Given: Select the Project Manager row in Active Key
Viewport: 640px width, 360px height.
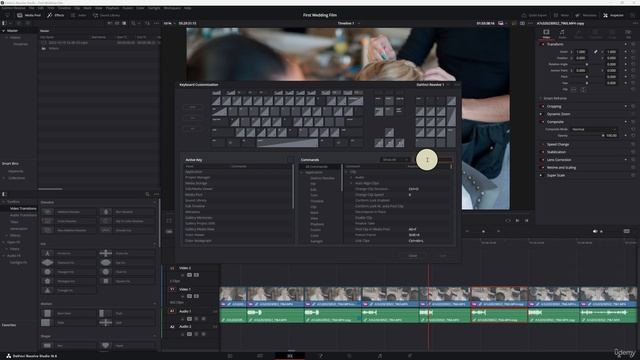Looking at the screenshot, I should tap(238, 178).
